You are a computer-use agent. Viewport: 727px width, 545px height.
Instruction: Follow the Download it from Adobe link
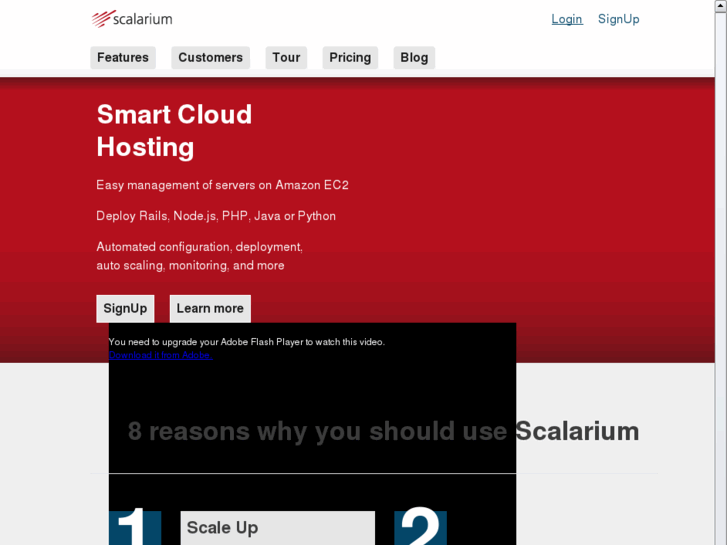point(160,355)
